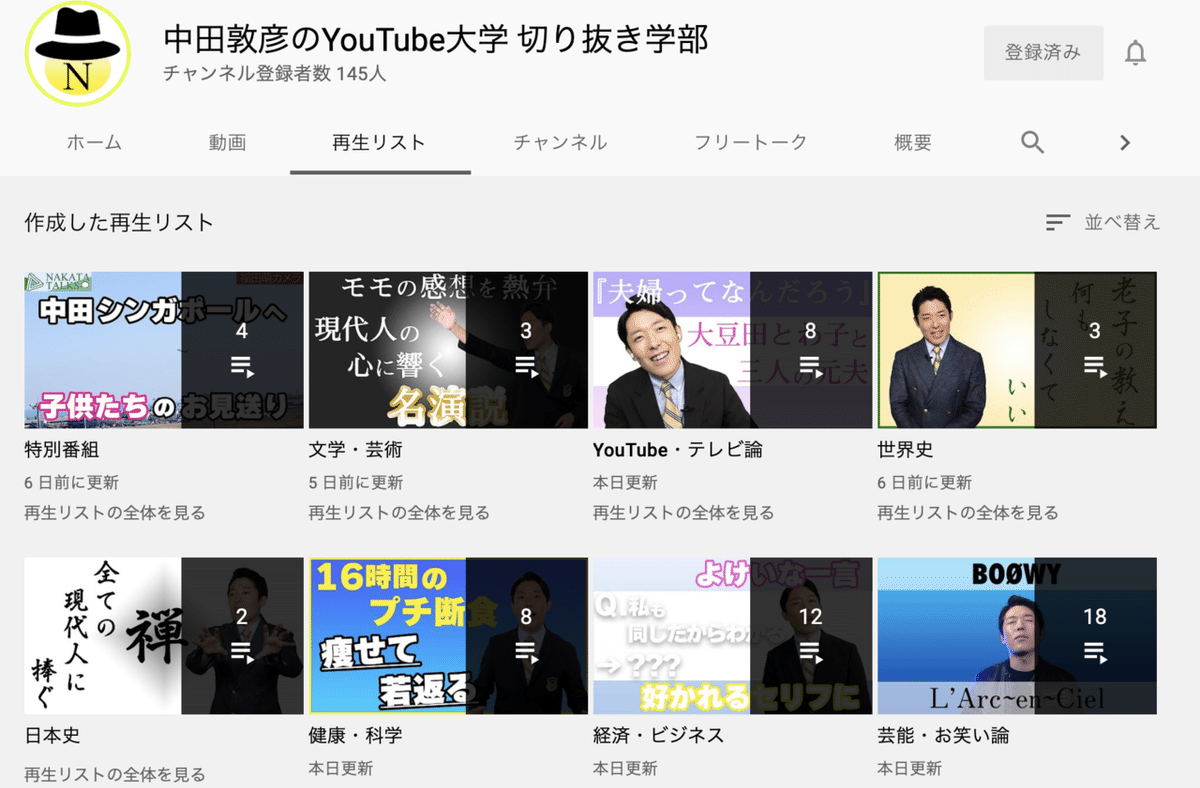The height and width of the screenshot is (788, 1200).
Task: Click the sort icon next to 並べ替え
Action: pos(1057,222)
